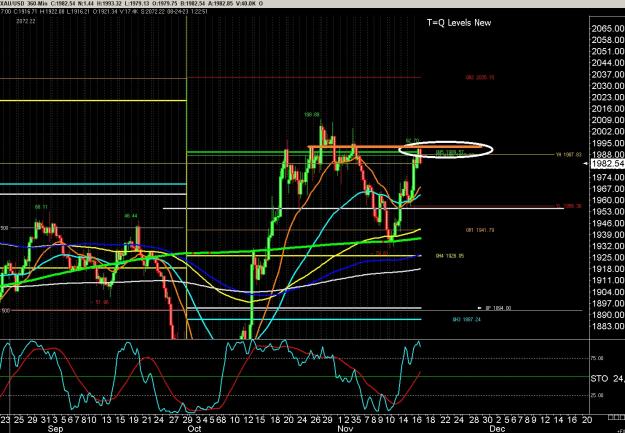Click the 2065.00 price axis label
625x433 pixels.
(608, 28)
